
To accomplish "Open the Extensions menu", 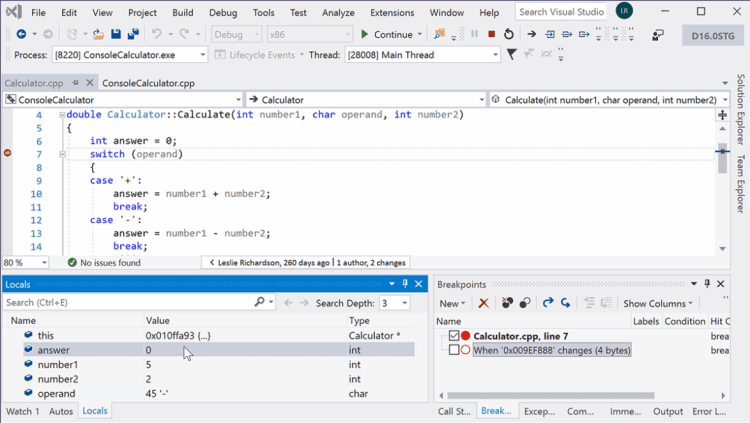I will 392,12.
